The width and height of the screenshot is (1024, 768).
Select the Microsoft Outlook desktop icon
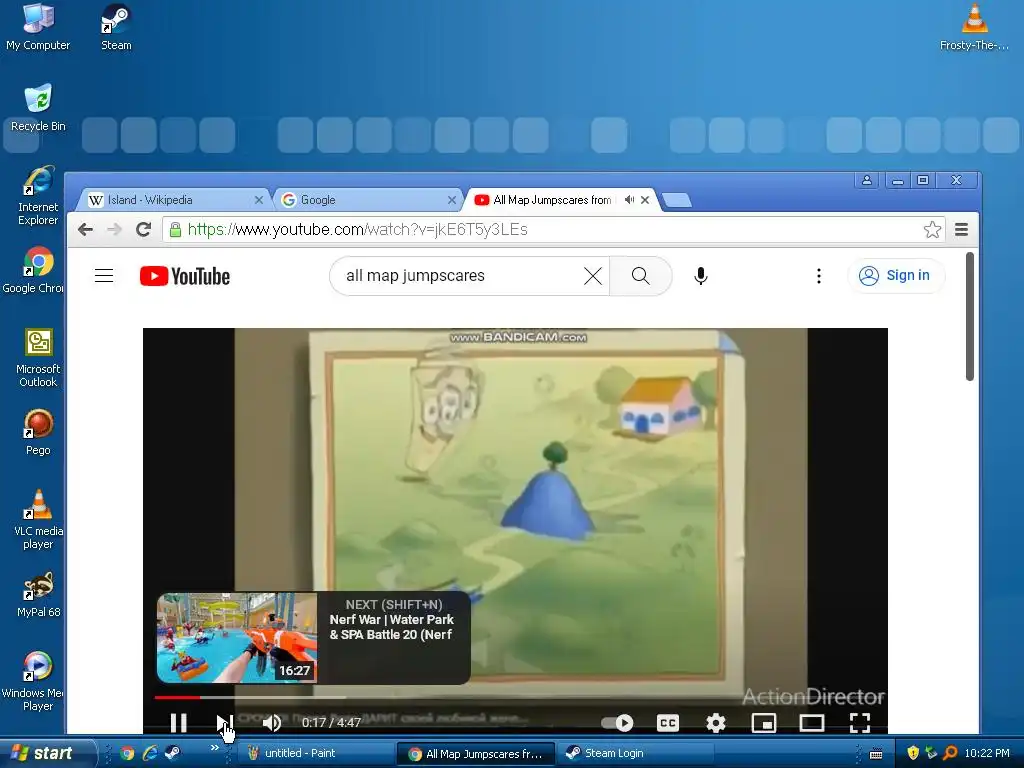[38, 358]
